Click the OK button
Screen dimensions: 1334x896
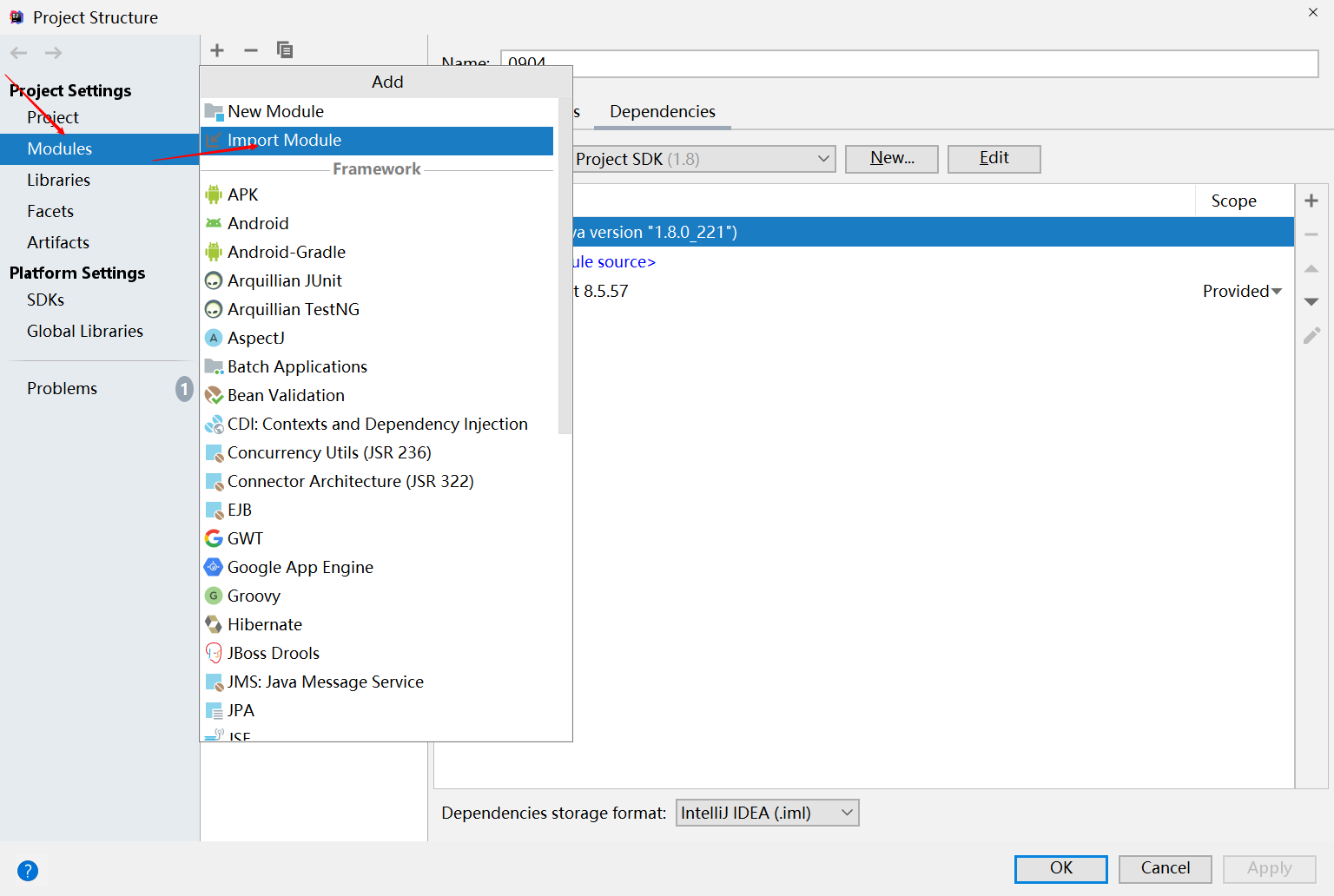[x=1061, y=868]
